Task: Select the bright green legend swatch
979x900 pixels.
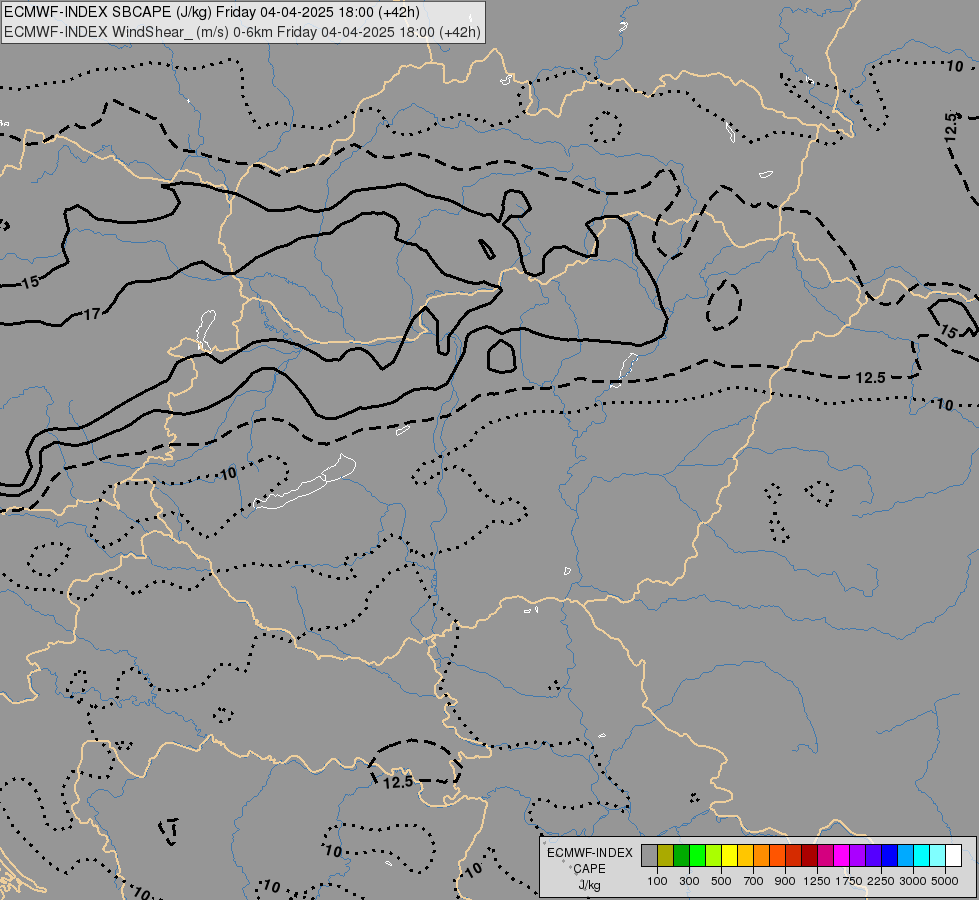Action: [x=697, y=856]
